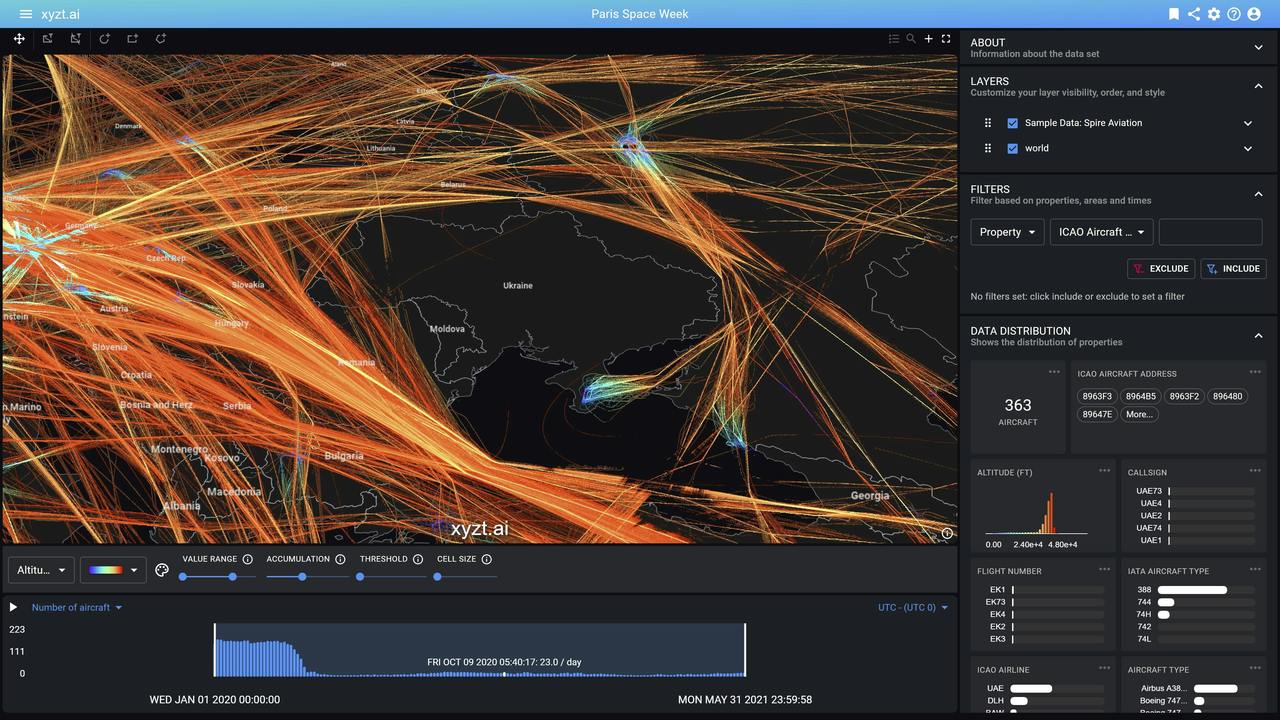Select the rectangle filter tool
Screen dimensions: 1280x720
pyautogui.click(x=47, y=39)
